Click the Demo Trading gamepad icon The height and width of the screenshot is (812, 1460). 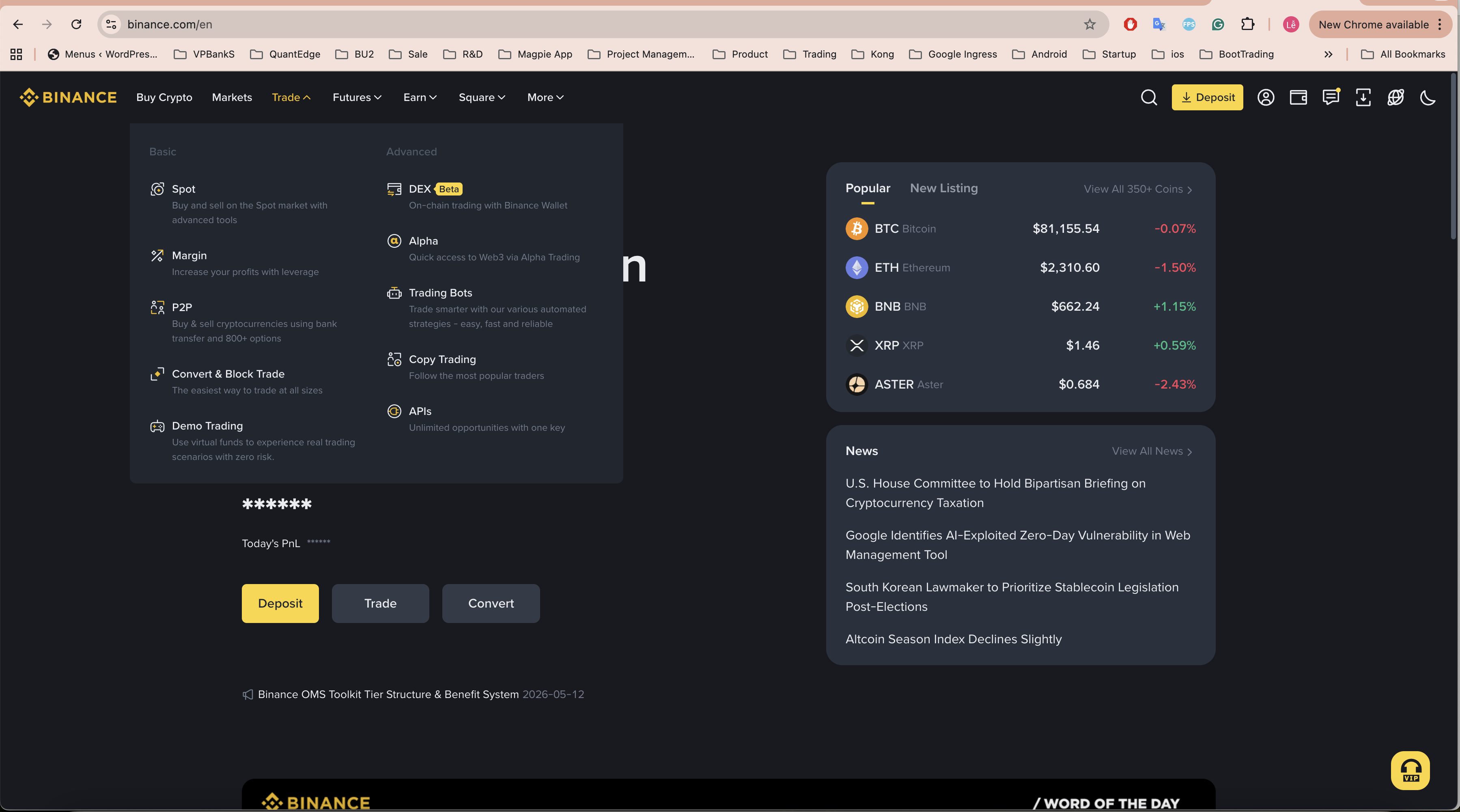157,426
